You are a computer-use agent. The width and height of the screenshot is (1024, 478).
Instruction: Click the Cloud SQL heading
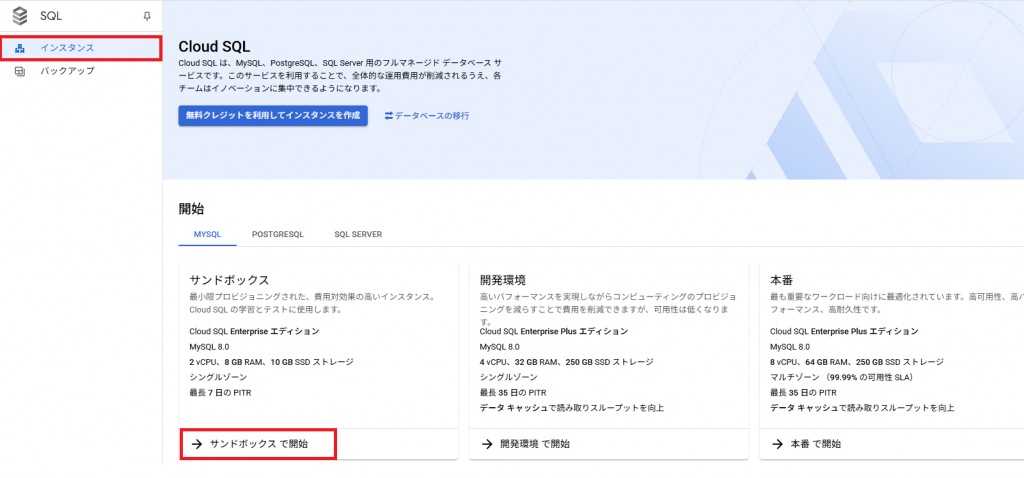[x=214, y=47]
